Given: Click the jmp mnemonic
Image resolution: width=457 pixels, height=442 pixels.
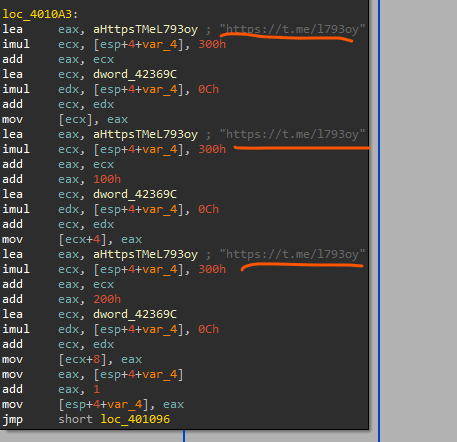Looking at the screenshot, I should click(x=12, y=420).
